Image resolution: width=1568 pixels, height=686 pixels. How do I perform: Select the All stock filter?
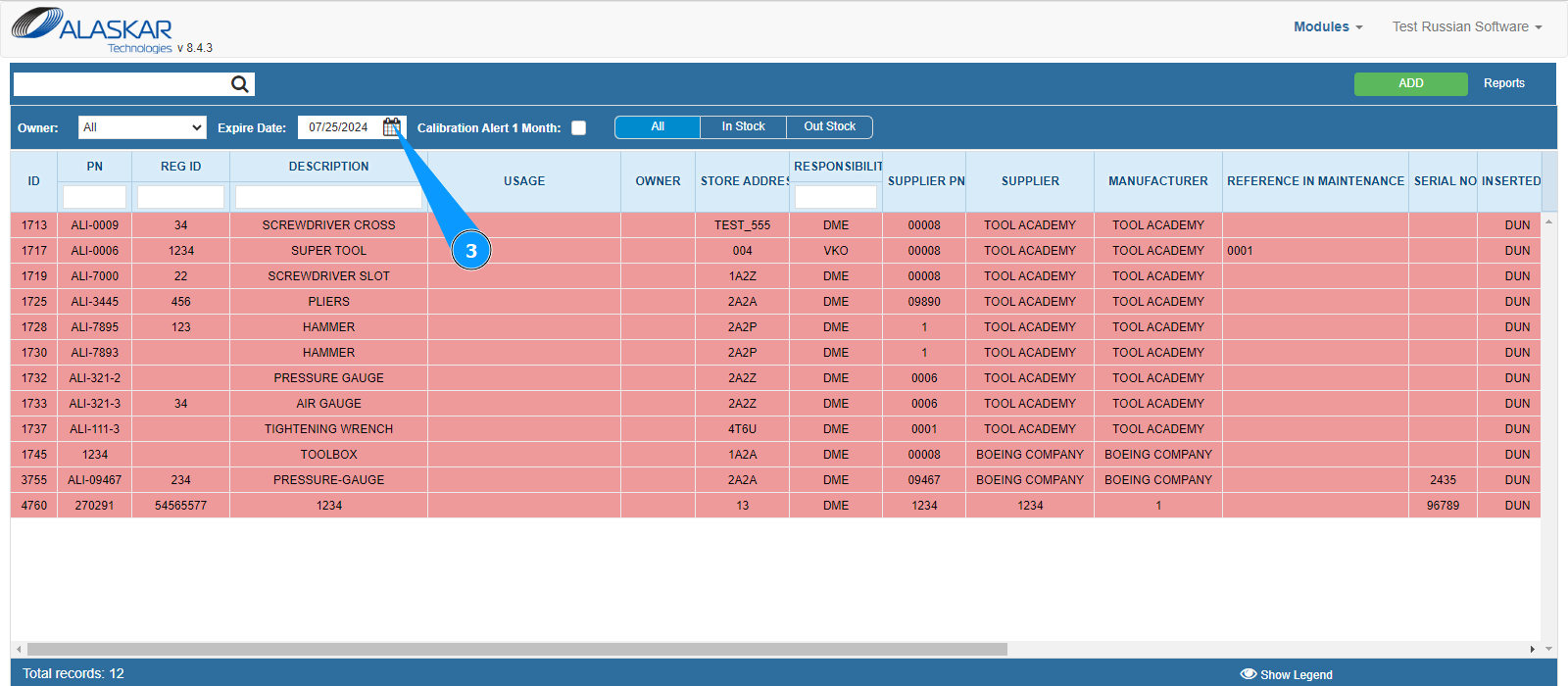click(658, 126)
